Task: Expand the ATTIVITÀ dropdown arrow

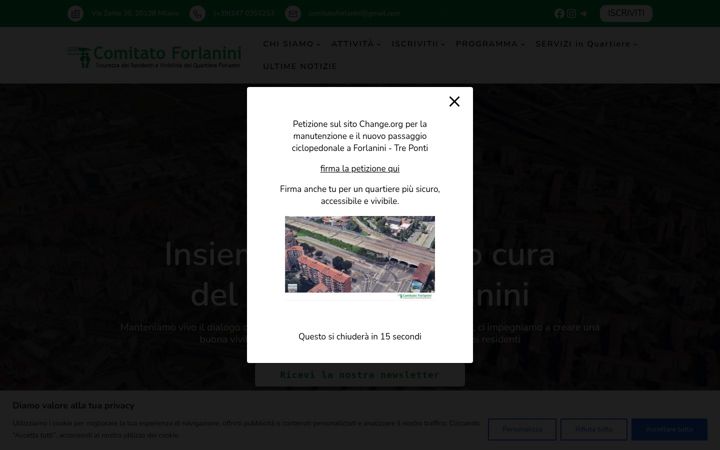Action: point(379,45)
